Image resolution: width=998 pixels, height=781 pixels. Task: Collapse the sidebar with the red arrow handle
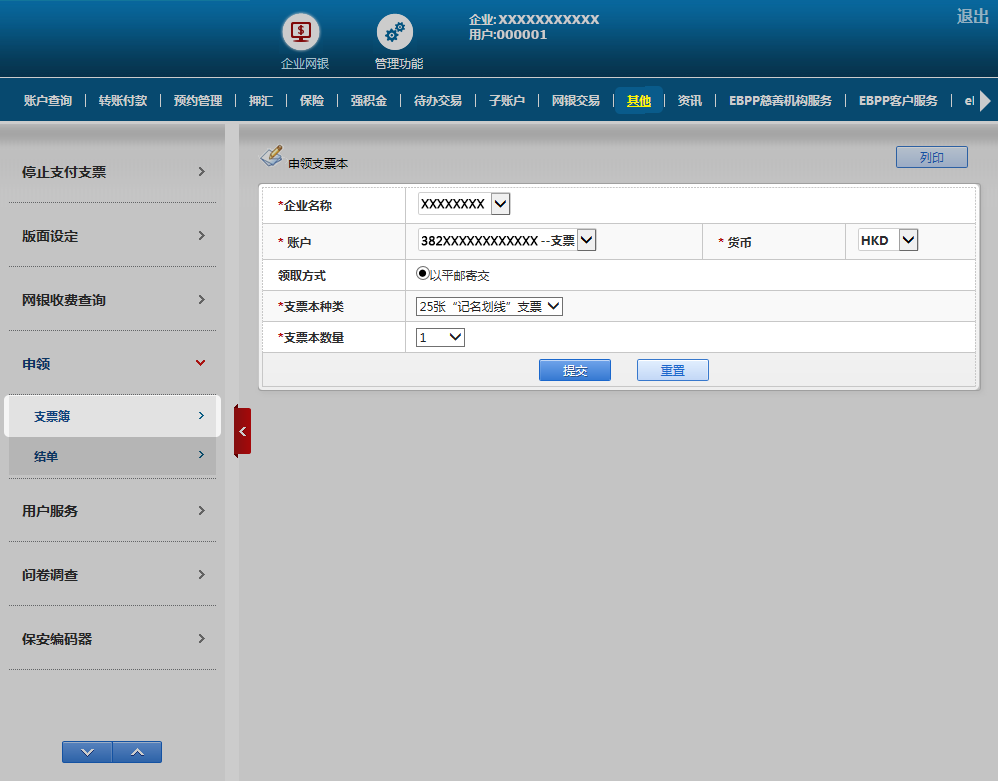242,431
